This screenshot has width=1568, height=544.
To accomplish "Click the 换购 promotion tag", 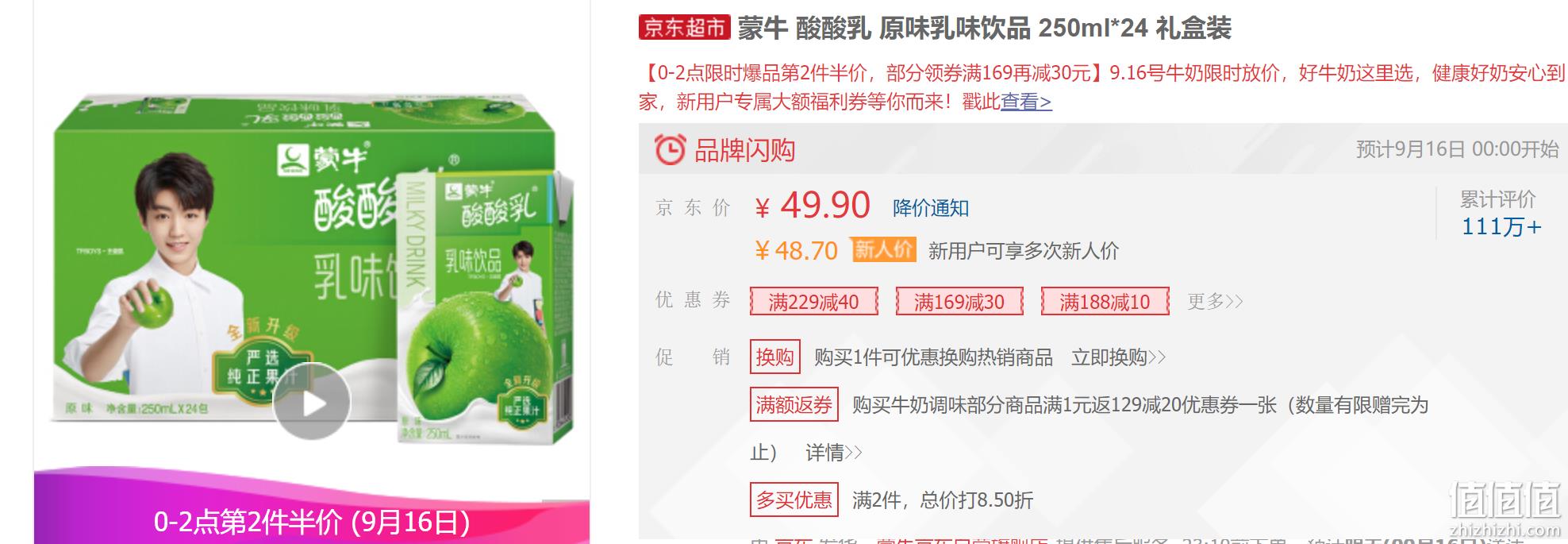I will click(775, 357).
